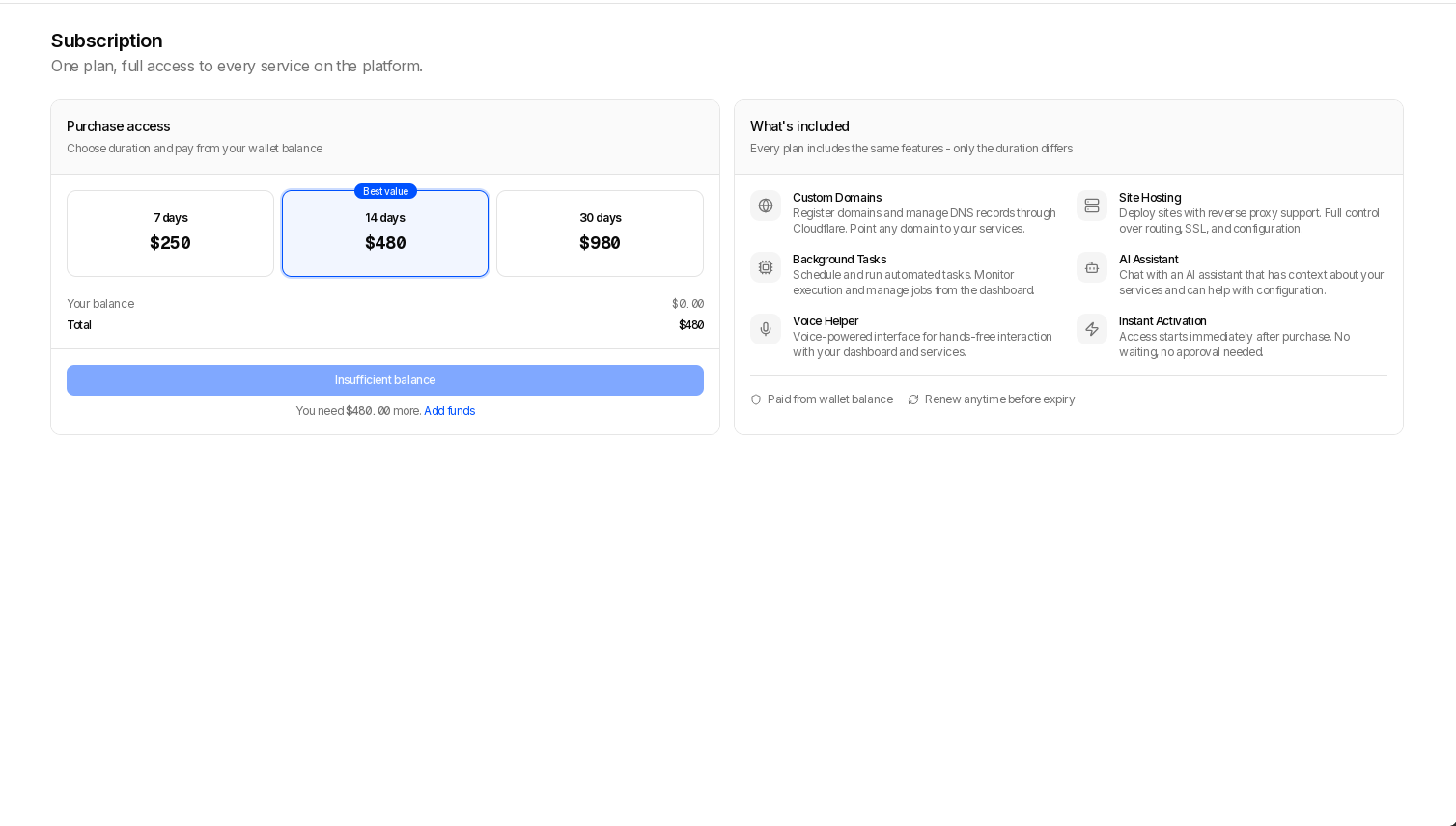Click the Total label
This screenshot has width=1456, height=826.
(x=79, y=325)
